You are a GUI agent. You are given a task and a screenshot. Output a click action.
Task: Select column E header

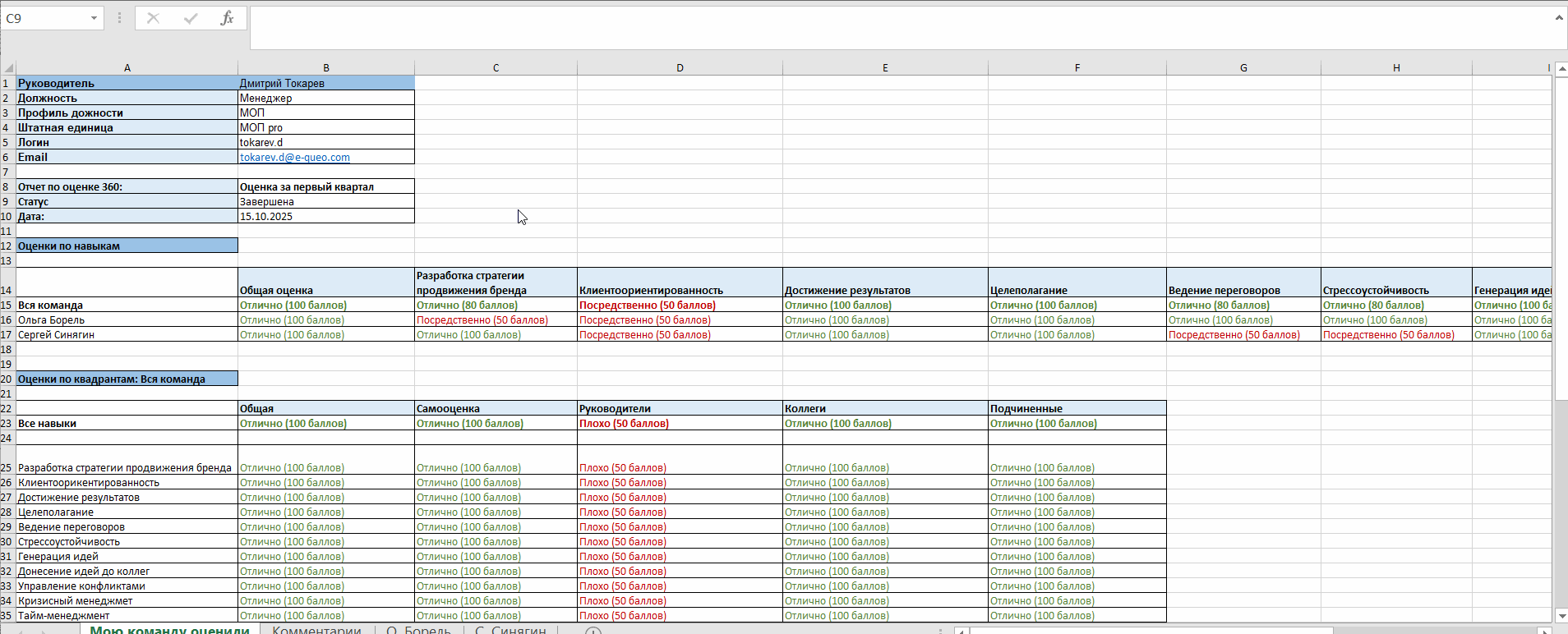tap(885, 68)
